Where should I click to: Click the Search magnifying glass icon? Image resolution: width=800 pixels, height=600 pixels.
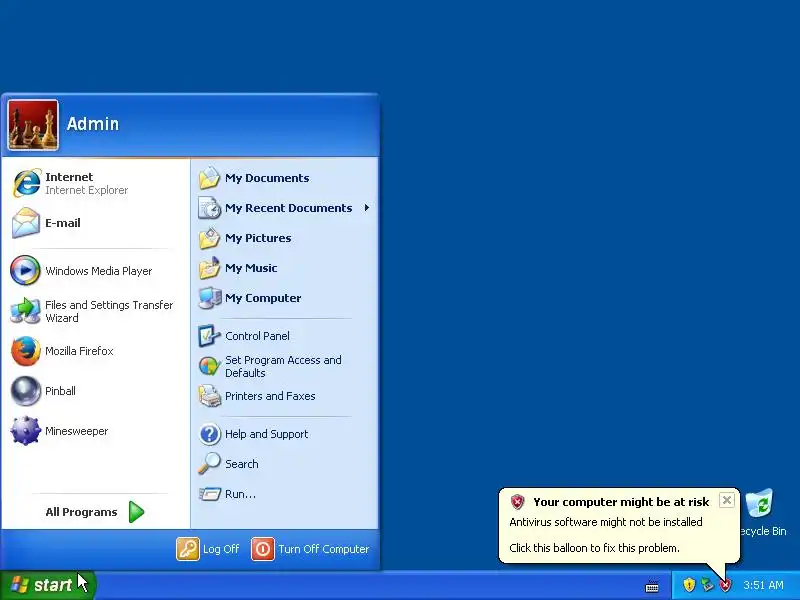tap(210, 464)
